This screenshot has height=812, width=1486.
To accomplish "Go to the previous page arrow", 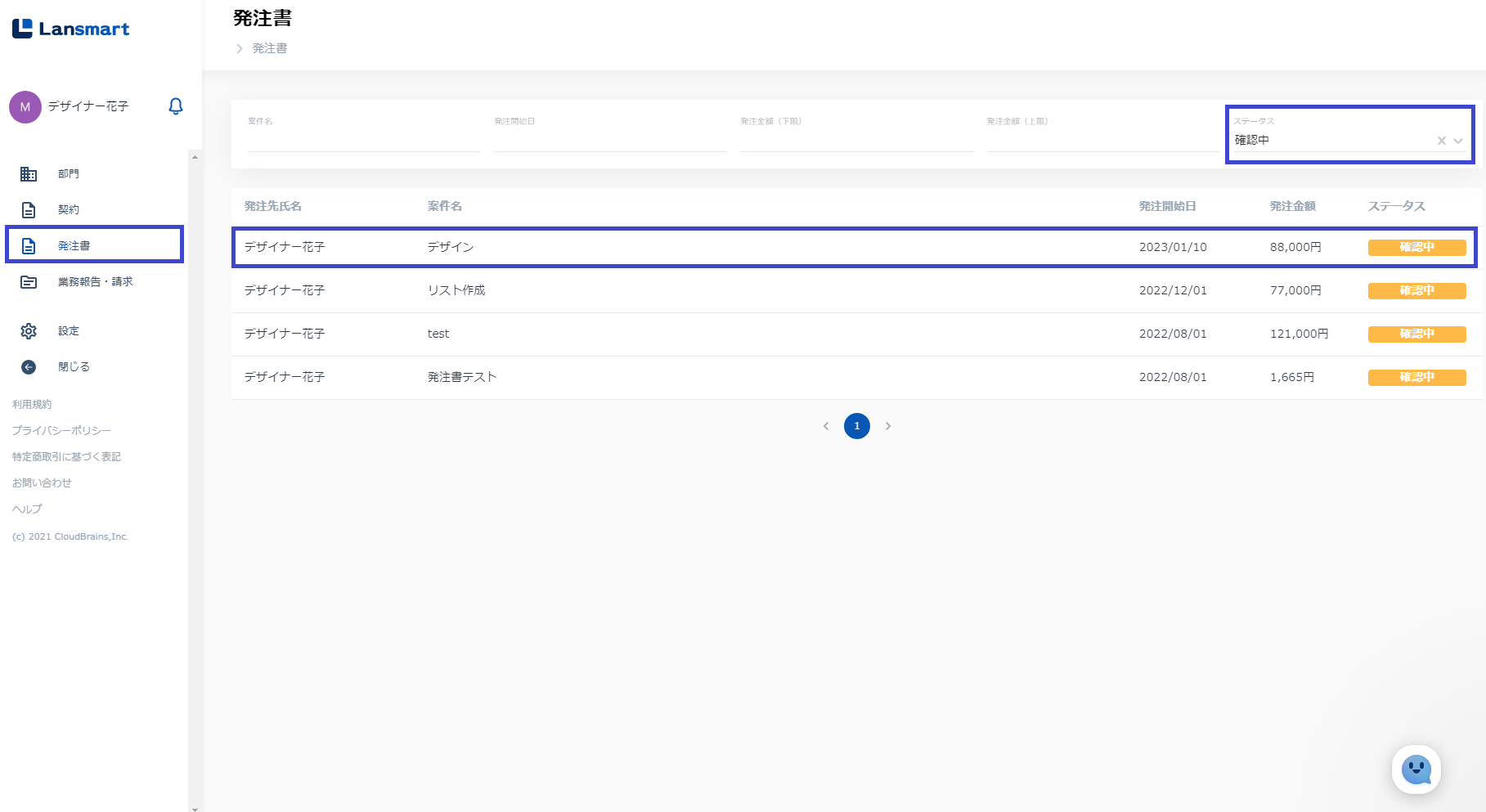I will 826,426.
